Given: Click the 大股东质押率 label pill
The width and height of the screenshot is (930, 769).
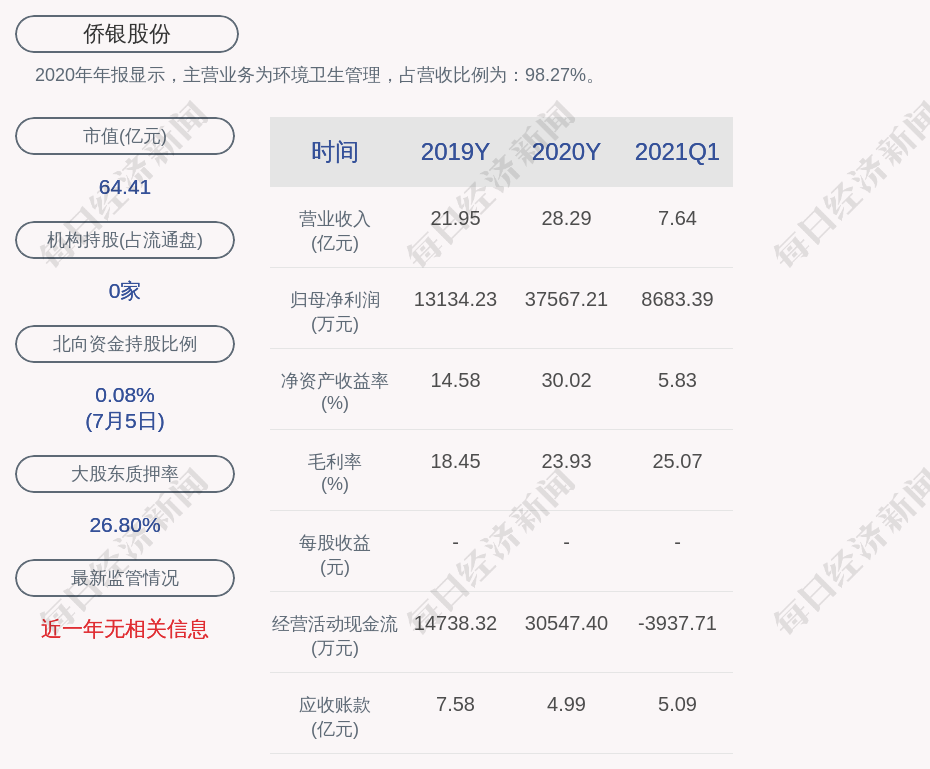Looking at the screenshot, I should (125, 474).
